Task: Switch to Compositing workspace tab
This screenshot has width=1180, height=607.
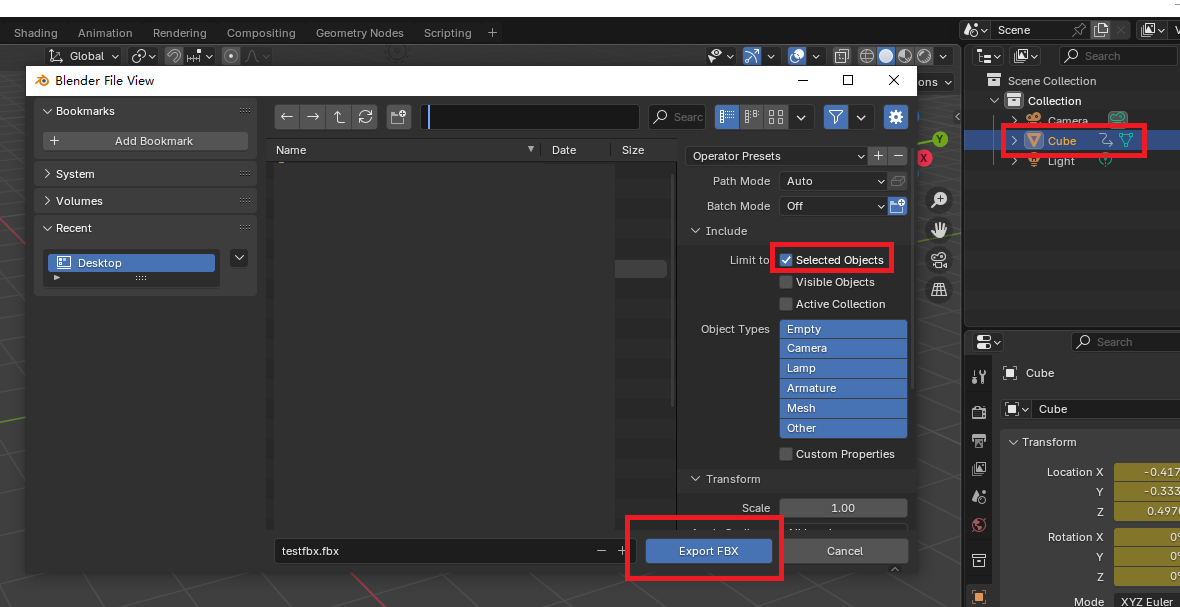Action: [x=261, y=33]
